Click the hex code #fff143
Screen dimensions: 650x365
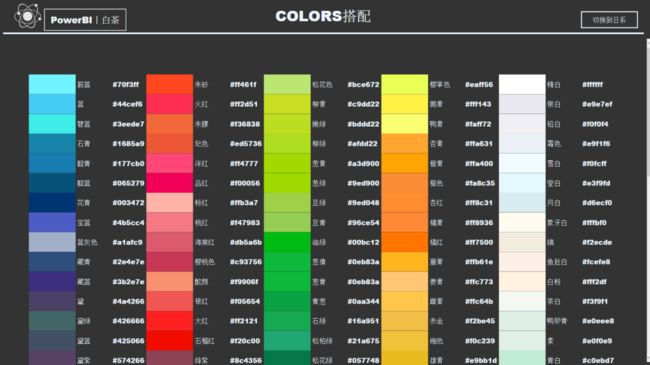pos(478,104)
